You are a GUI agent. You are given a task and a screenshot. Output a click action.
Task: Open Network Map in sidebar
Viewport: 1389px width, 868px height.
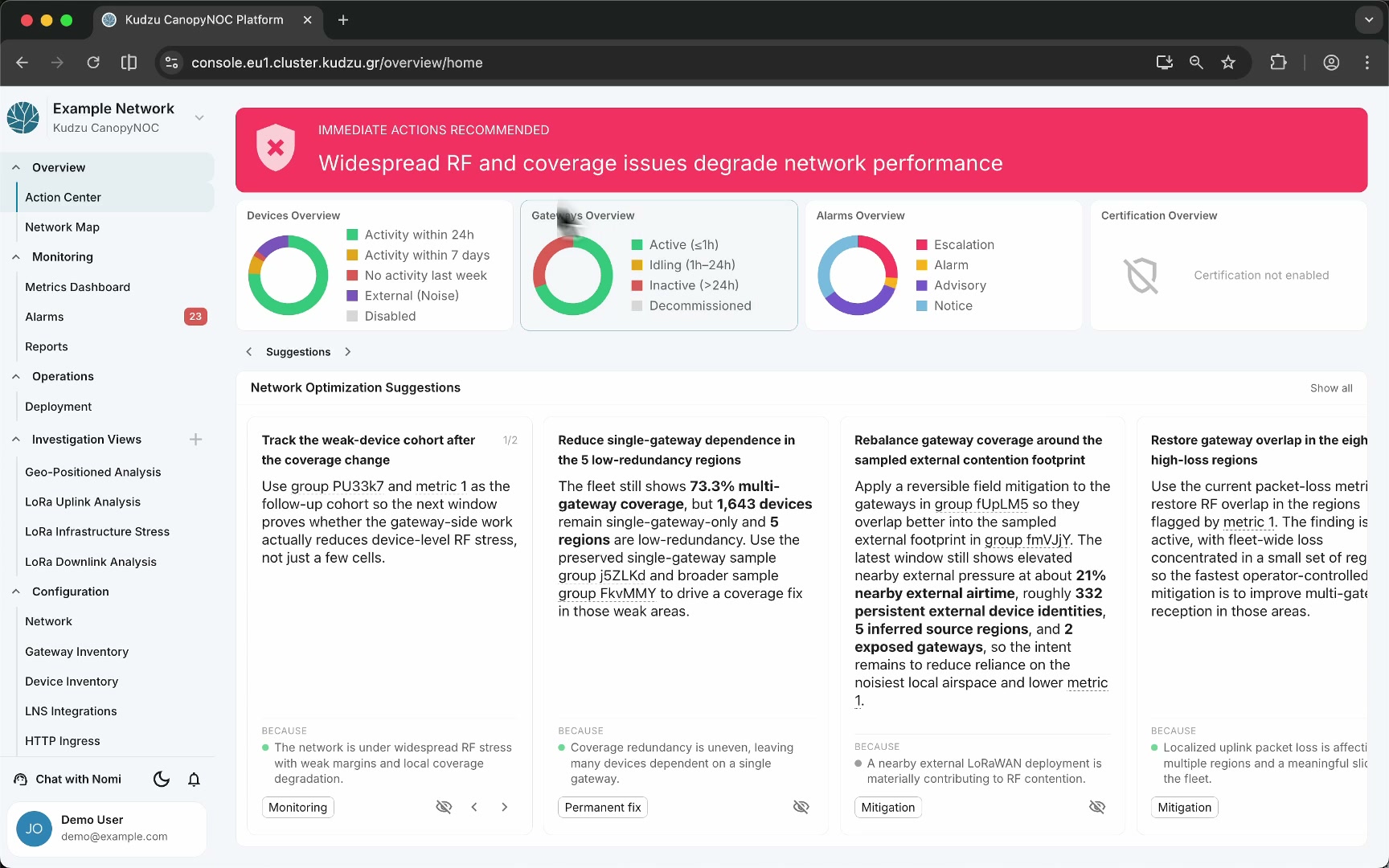point(62,227)
